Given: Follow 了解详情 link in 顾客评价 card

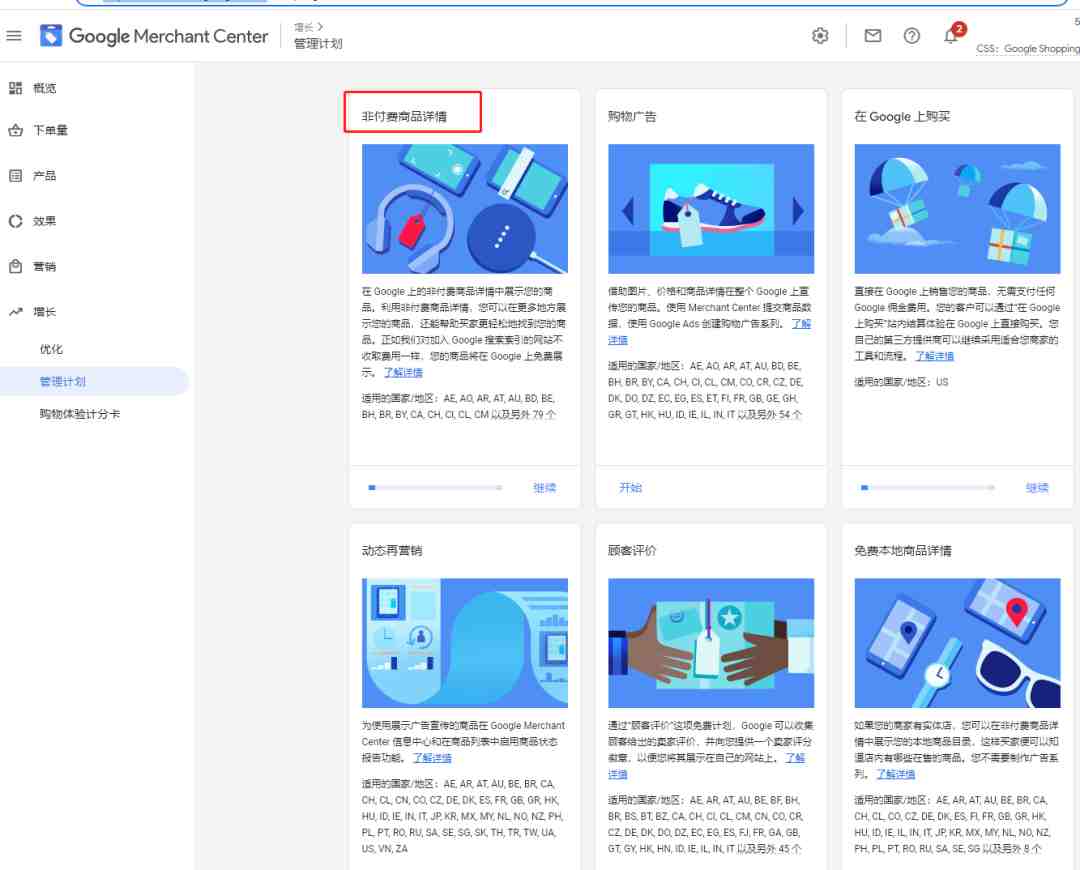Looking at the screenshot, I should coord(796,758).
